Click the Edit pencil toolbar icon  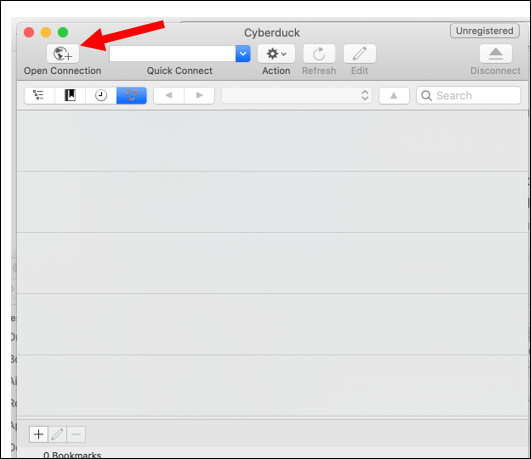pyautogui.click(x=360, y=54)
